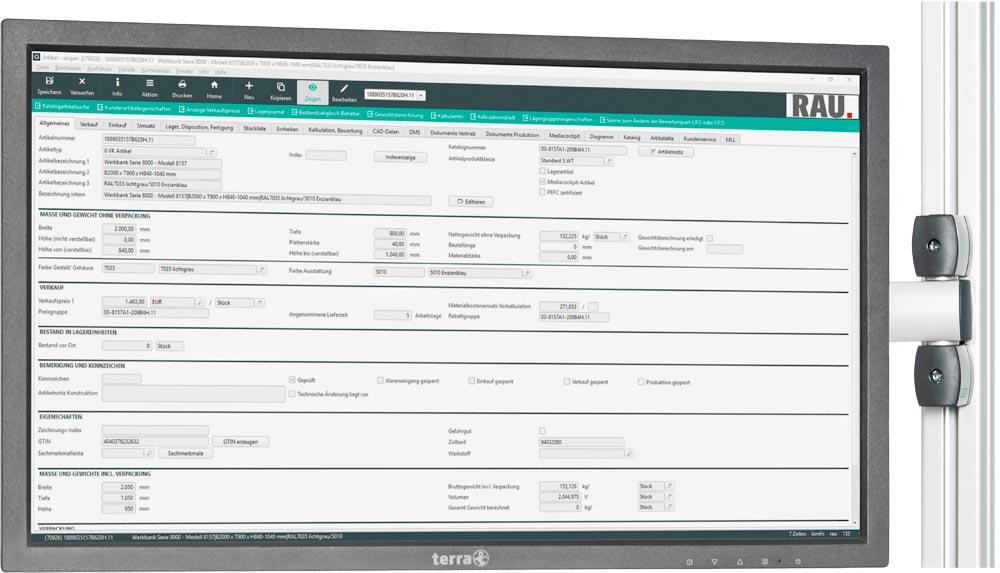The height and width of the screenshot is (573, 1000).
Task: Open the Stückliste tab
Action: 255,129
